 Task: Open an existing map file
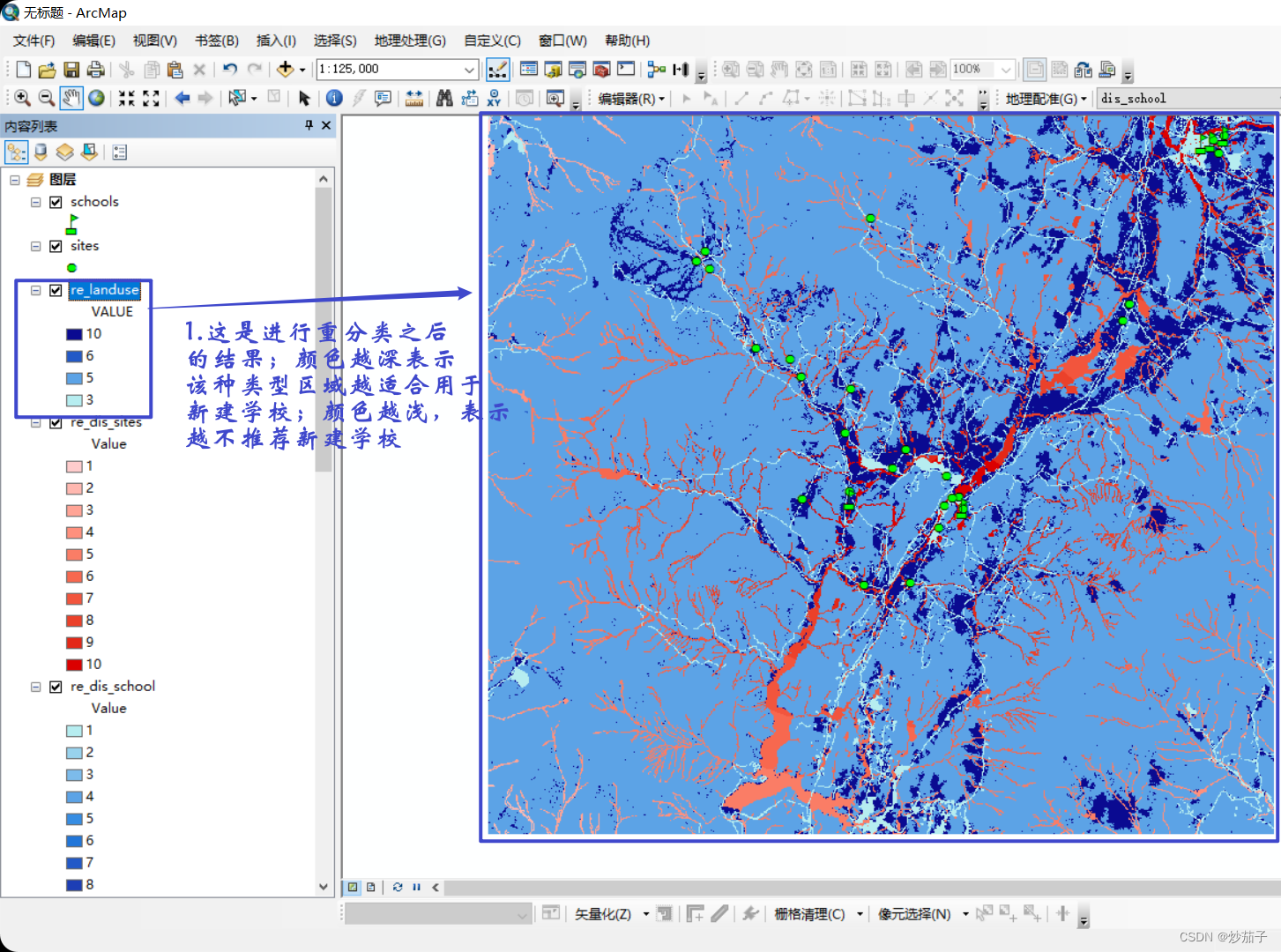click(48, 70)
